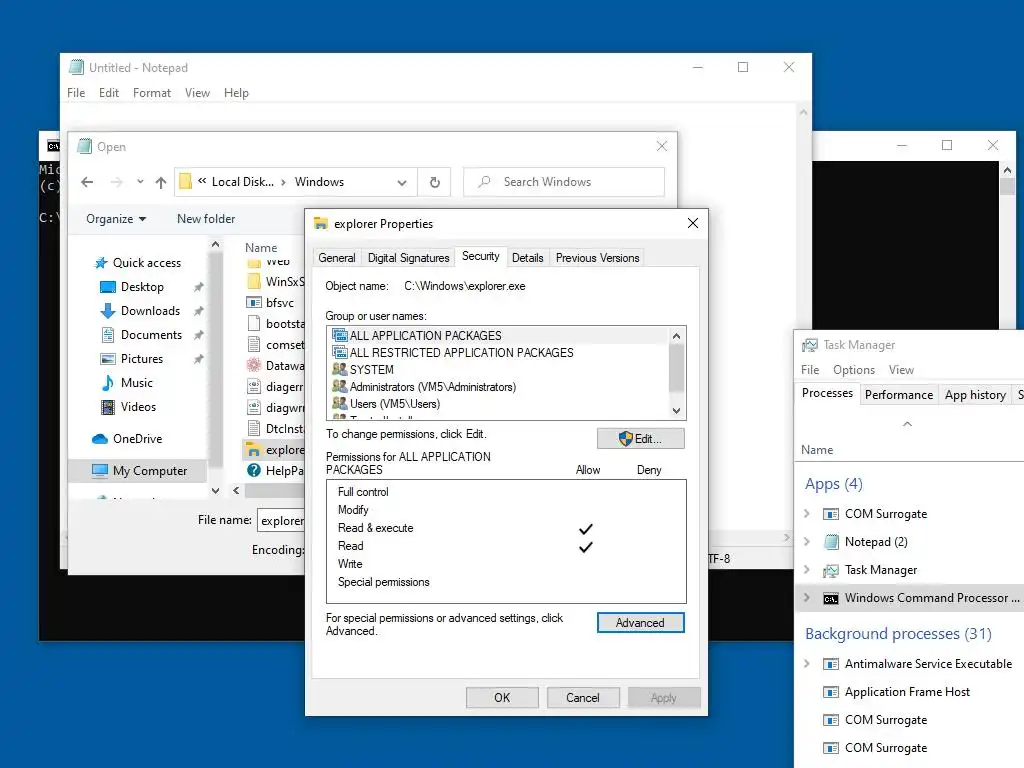Viewport: 1024px width, 768px height.
Task: Select ALL APPLICATION PACKAGES group
Action: click(x=498, y=336)
